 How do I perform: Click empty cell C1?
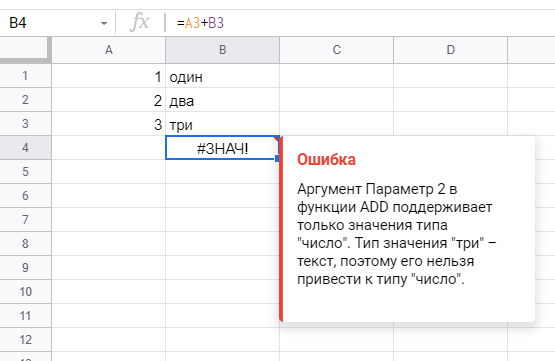click(x=337, y=76)
